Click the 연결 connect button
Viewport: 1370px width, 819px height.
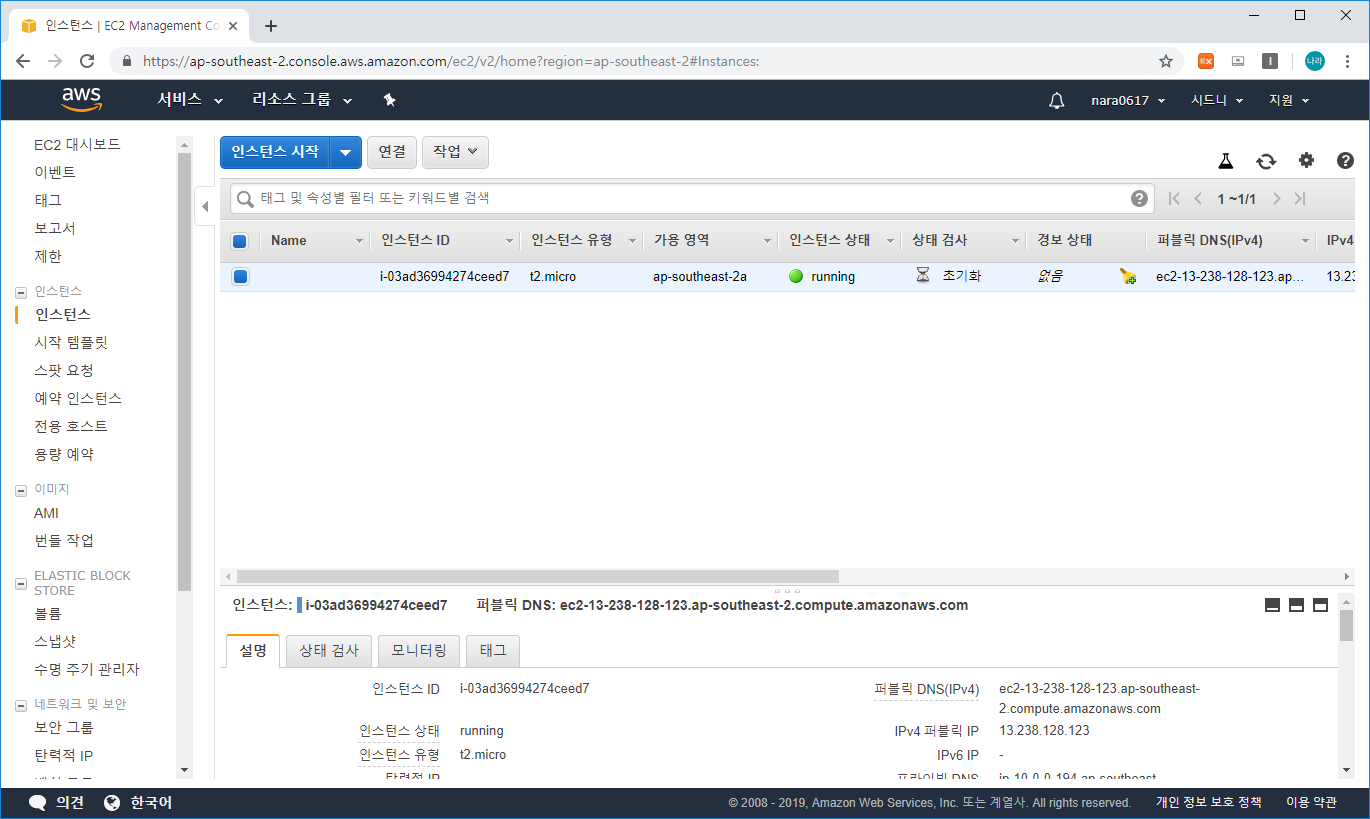coord(392,152)
